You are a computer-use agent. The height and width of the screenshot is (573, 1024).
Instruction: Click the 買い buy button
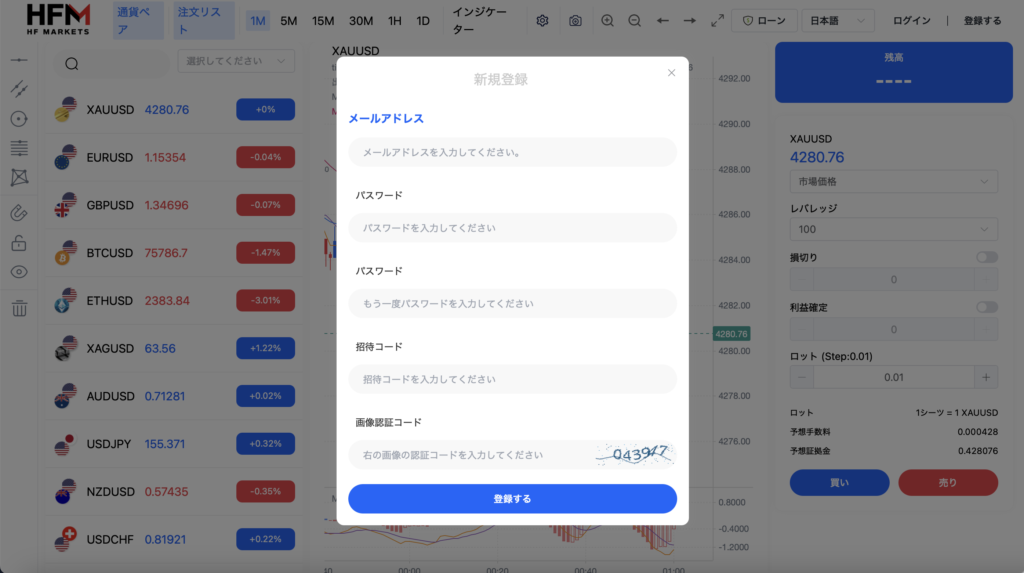coord(839,483)
